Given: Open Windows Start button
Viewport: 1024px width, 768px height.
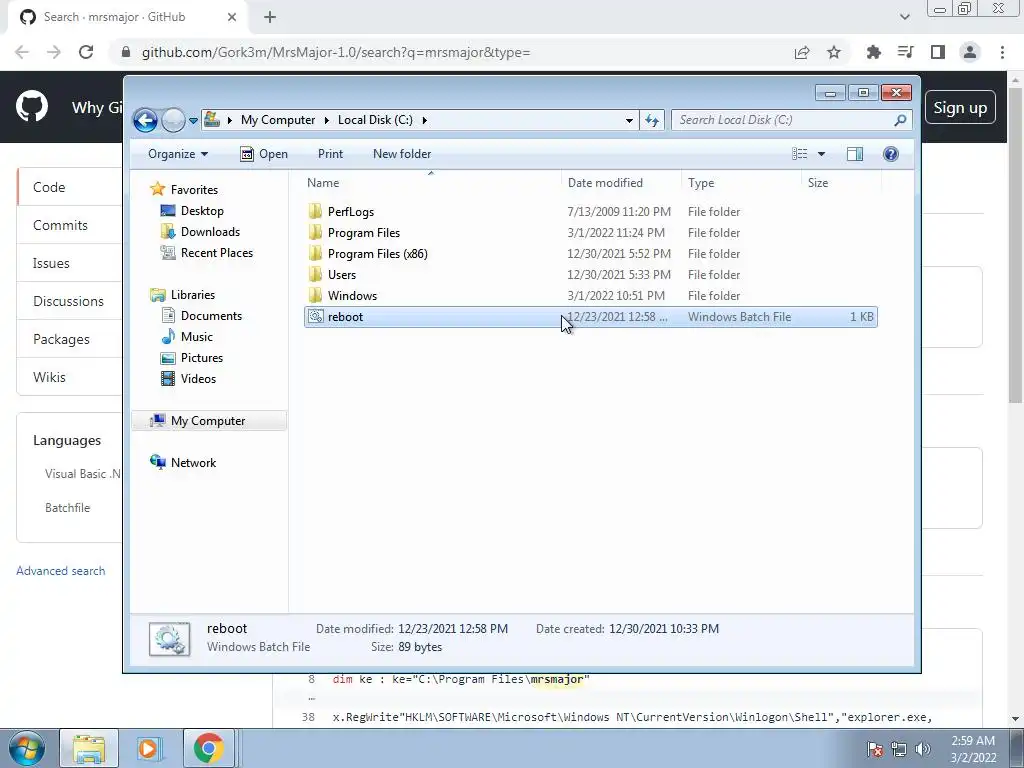Looking at the screenshot, I should pos(27,748).
